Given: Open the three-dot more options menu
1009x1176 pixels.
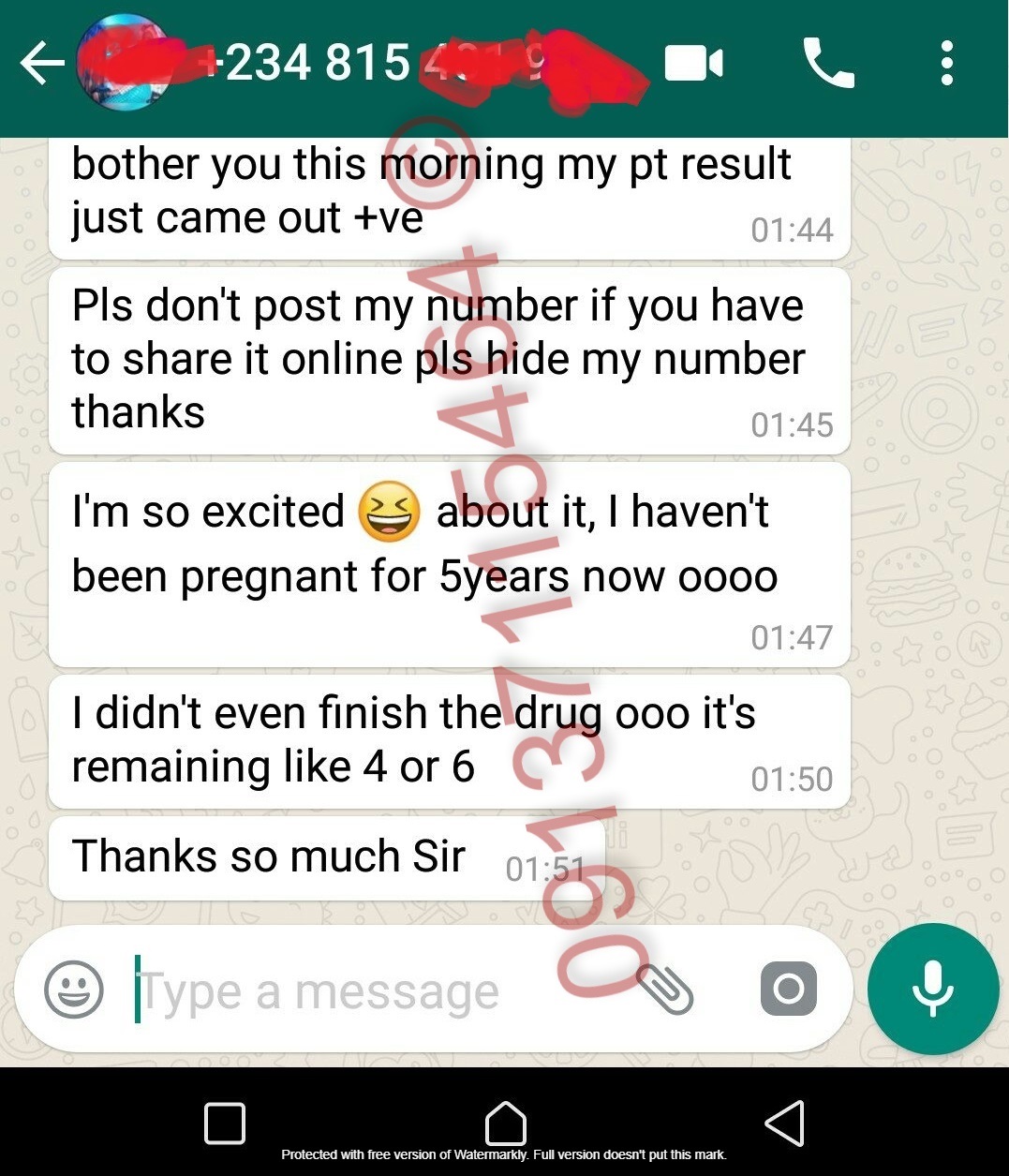Looking at the screenshot, I should [946, 64].
